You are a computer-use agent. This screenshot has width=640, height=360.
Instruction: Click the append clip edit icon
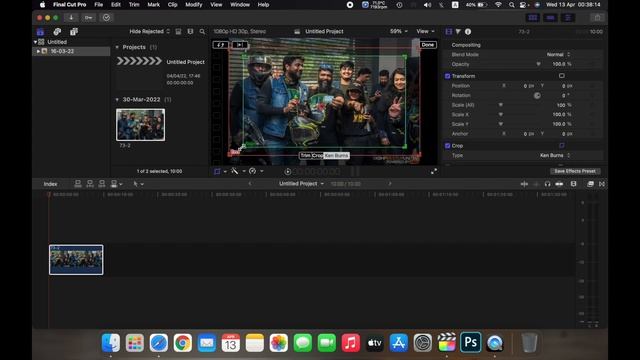pos(102,184)
